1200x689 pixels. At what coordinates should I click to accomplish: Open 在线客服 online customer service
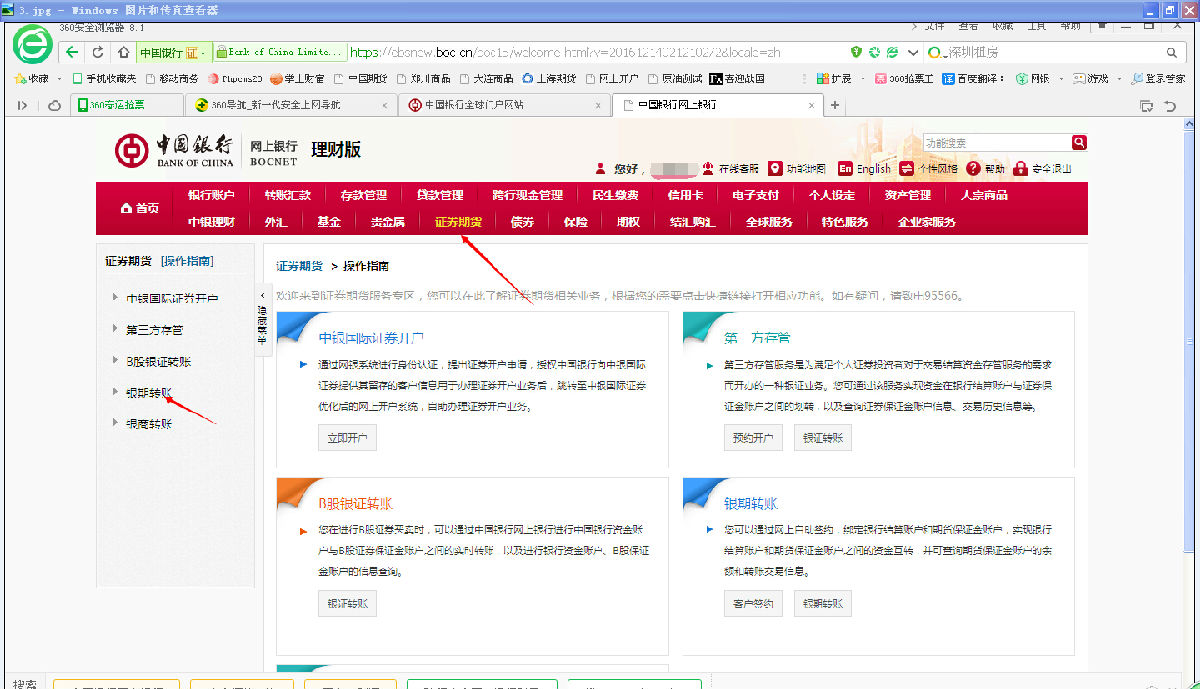point(730,168)
